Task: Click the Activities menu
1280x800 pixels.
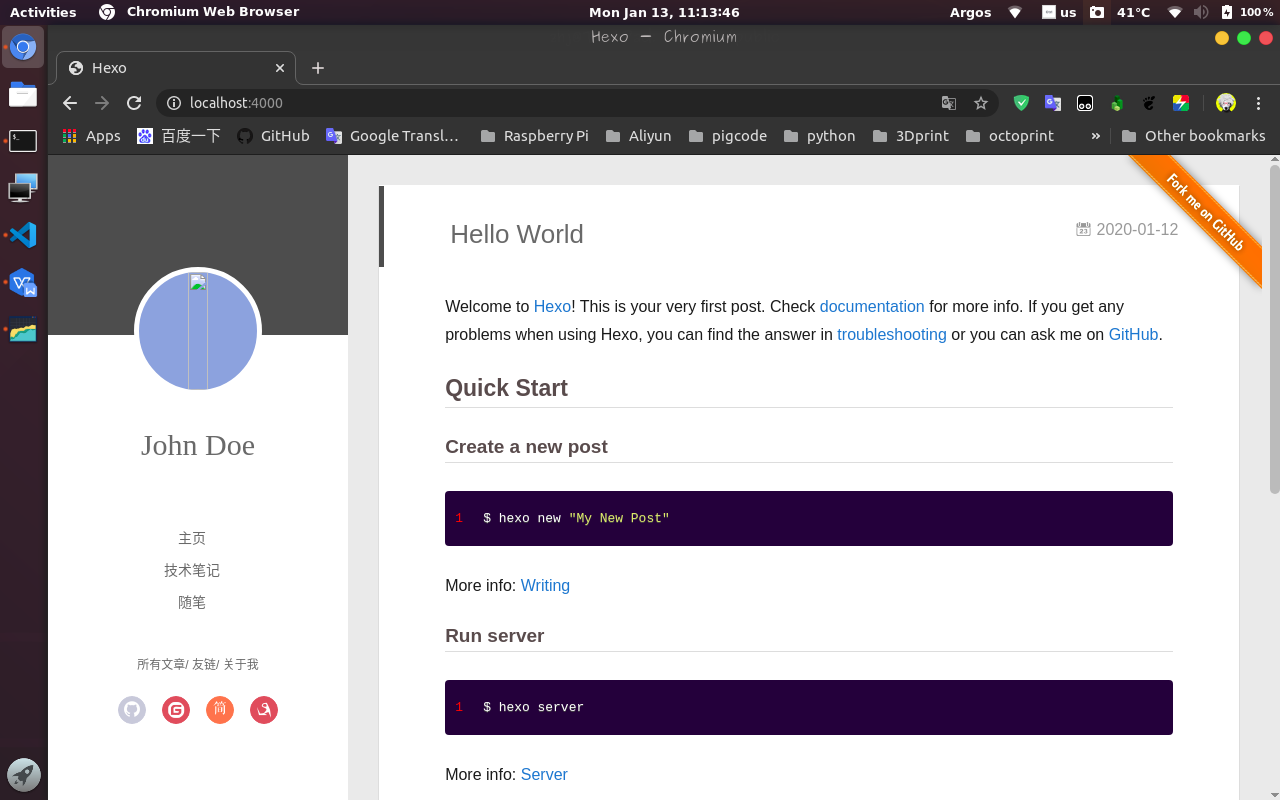Action: pyautogui.click(x=43, y=12)
